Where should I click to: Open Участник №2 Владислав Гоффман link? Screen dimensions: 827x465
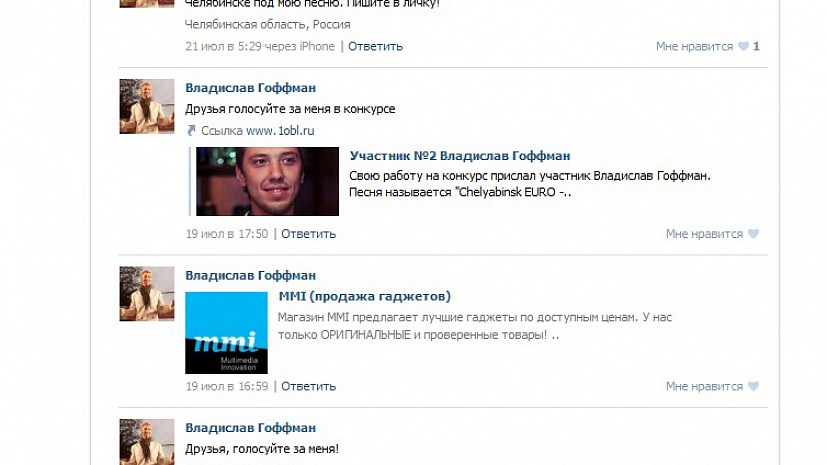point(459,156)
